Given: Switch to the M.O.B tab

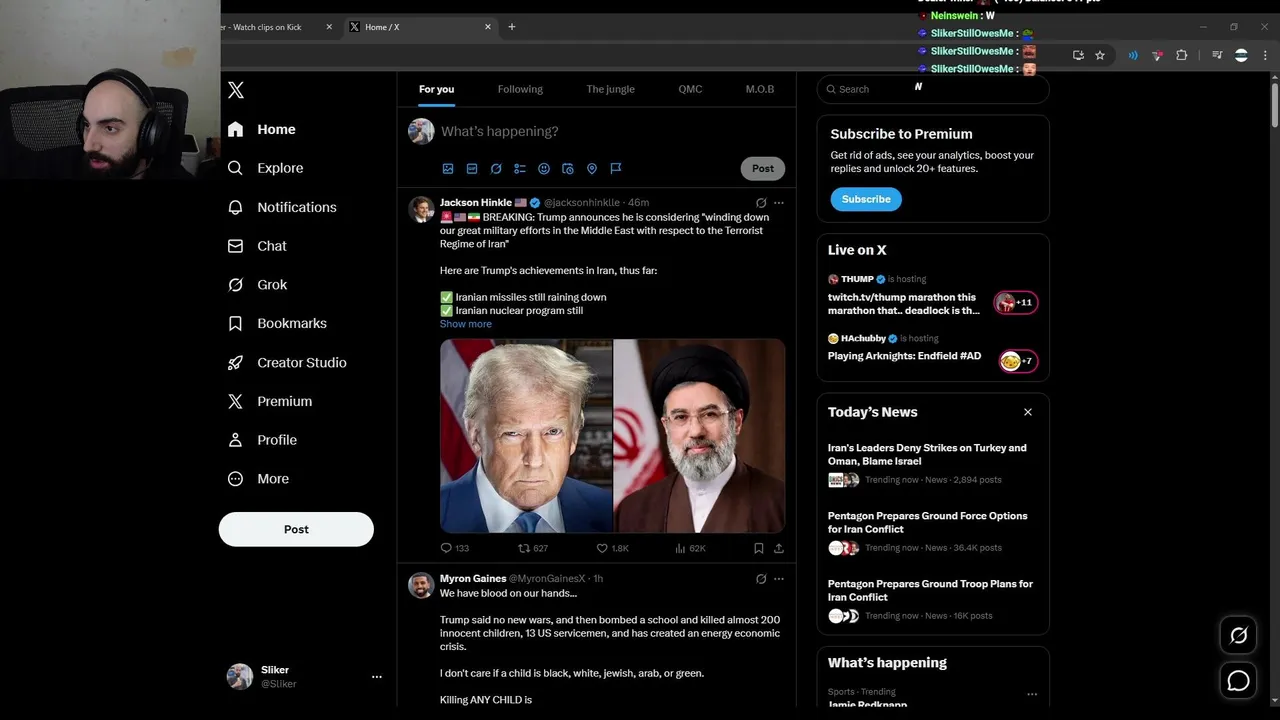Looking at the screenshot, I should (x=760, y=89).
